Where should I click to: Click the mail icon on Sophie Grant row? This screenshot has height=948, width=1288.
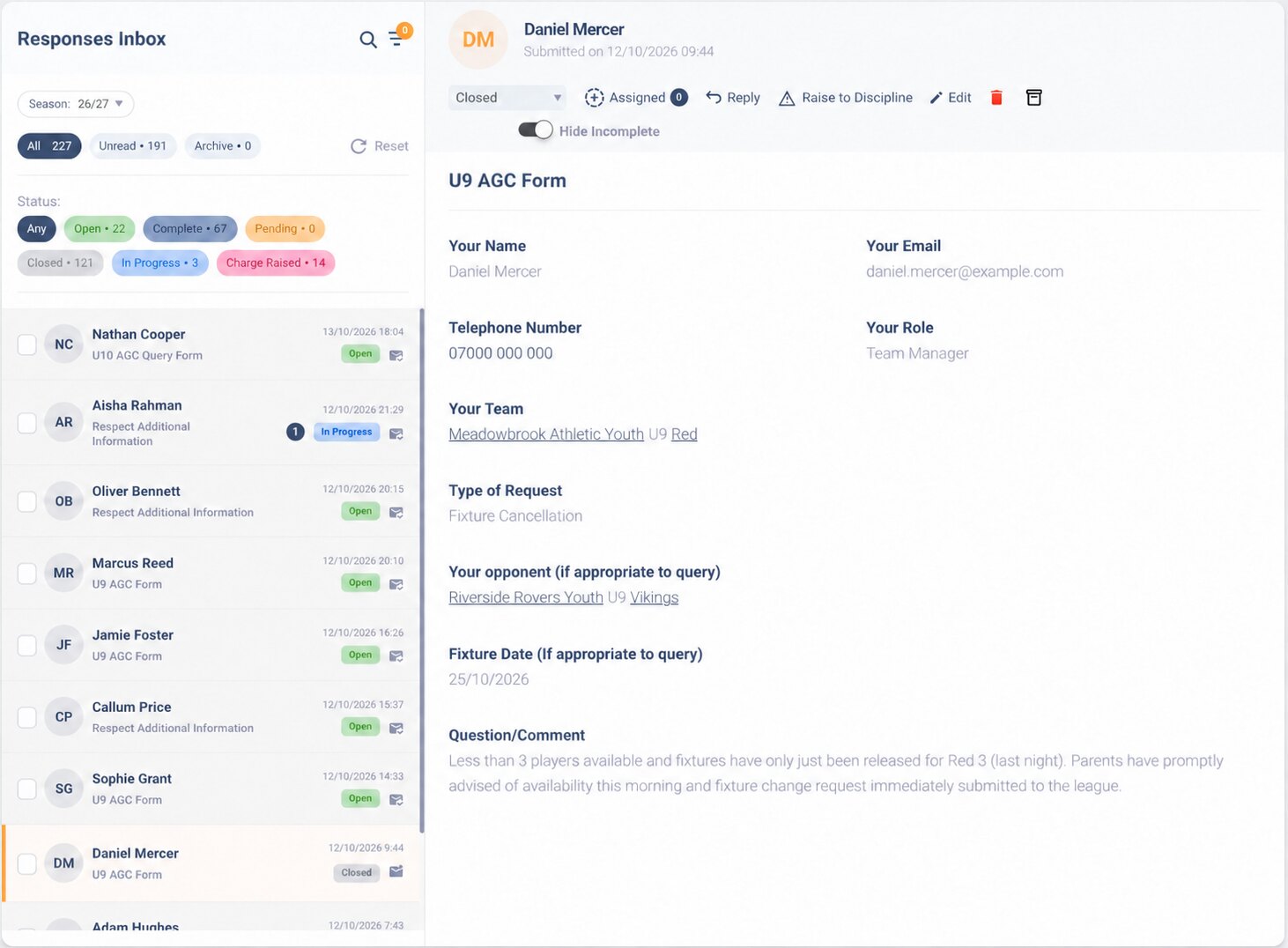(396, 799)
